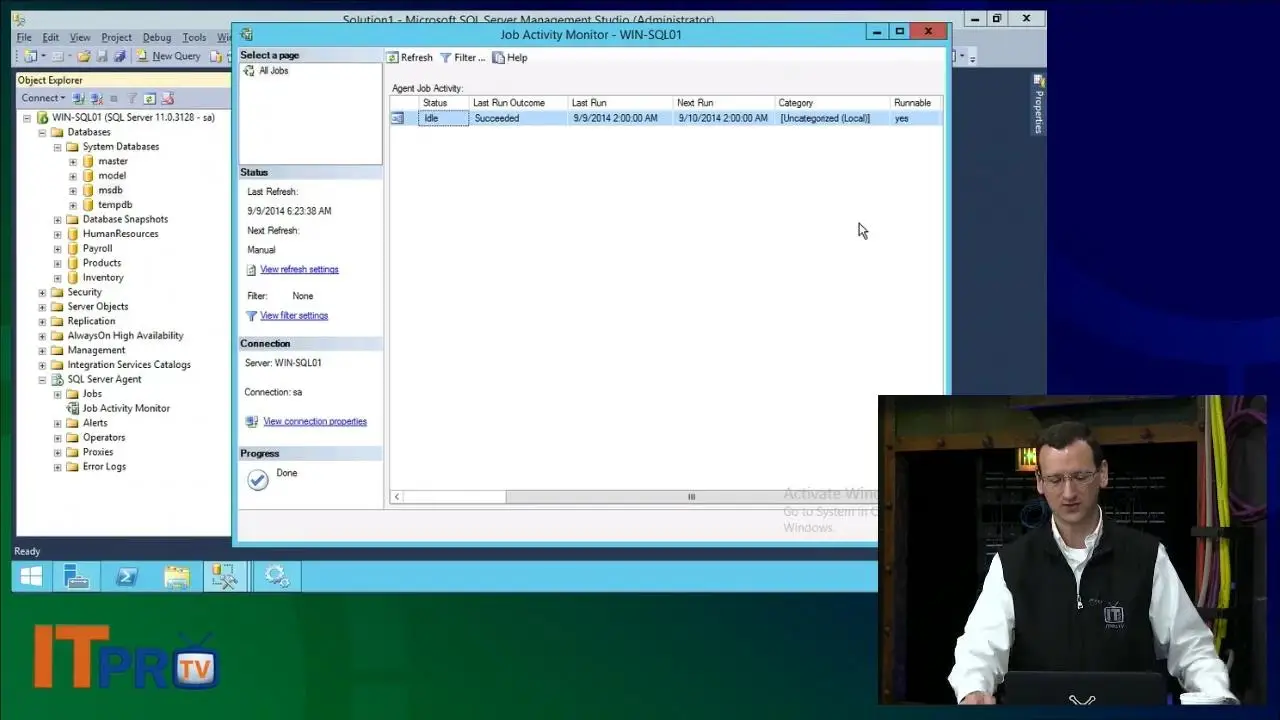1280x720 pixels.
Task: Collapse the System Databases folder
Action: coord(57,147)
